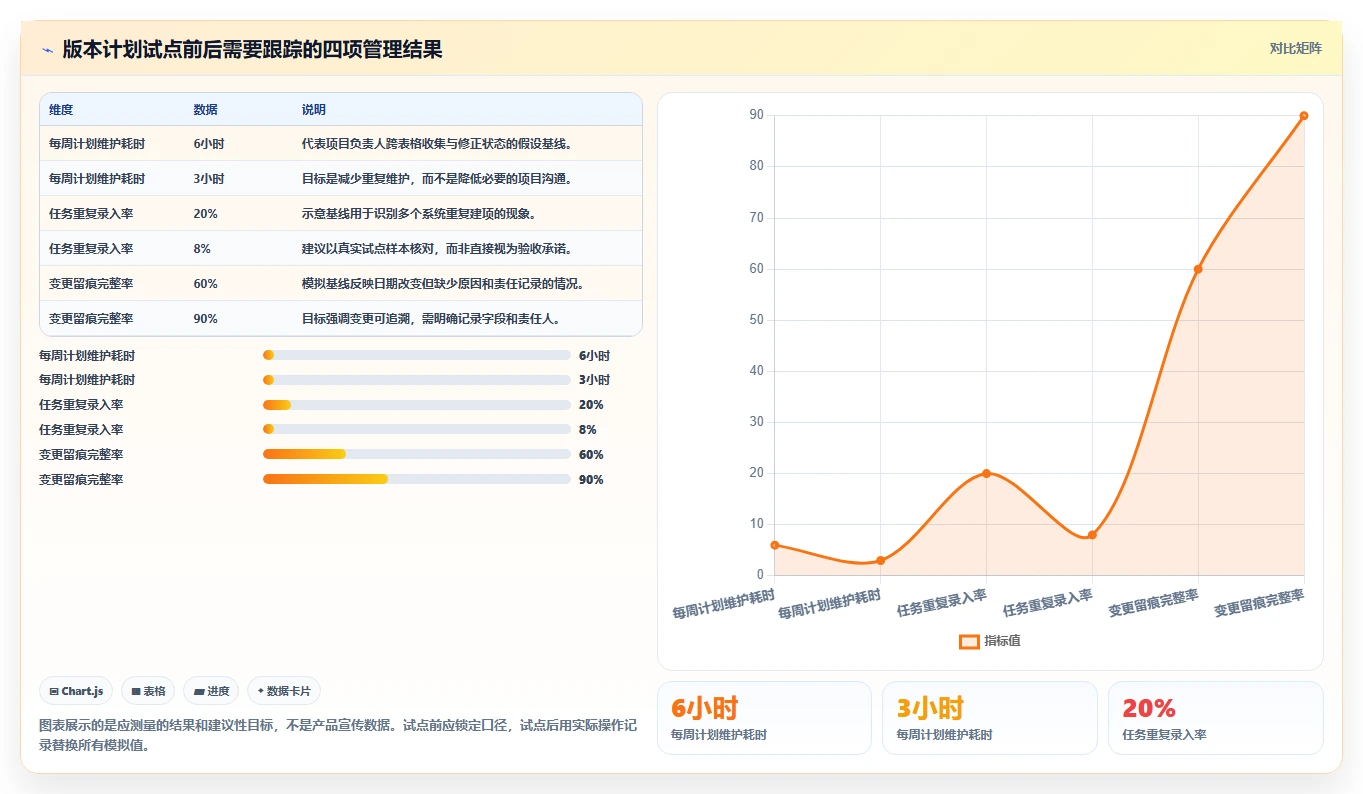Open the 20% 任务重复录入率 data card
This screenshot has height=794, width=1363.
(1216, 718)
